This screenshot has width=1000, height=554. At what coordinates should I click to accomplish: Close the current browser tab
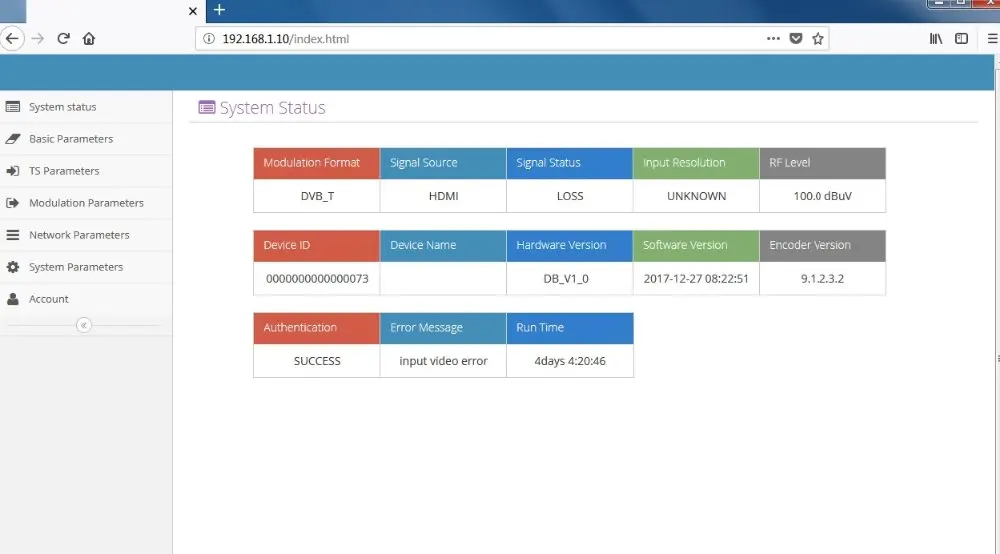(x=193, y=11)
